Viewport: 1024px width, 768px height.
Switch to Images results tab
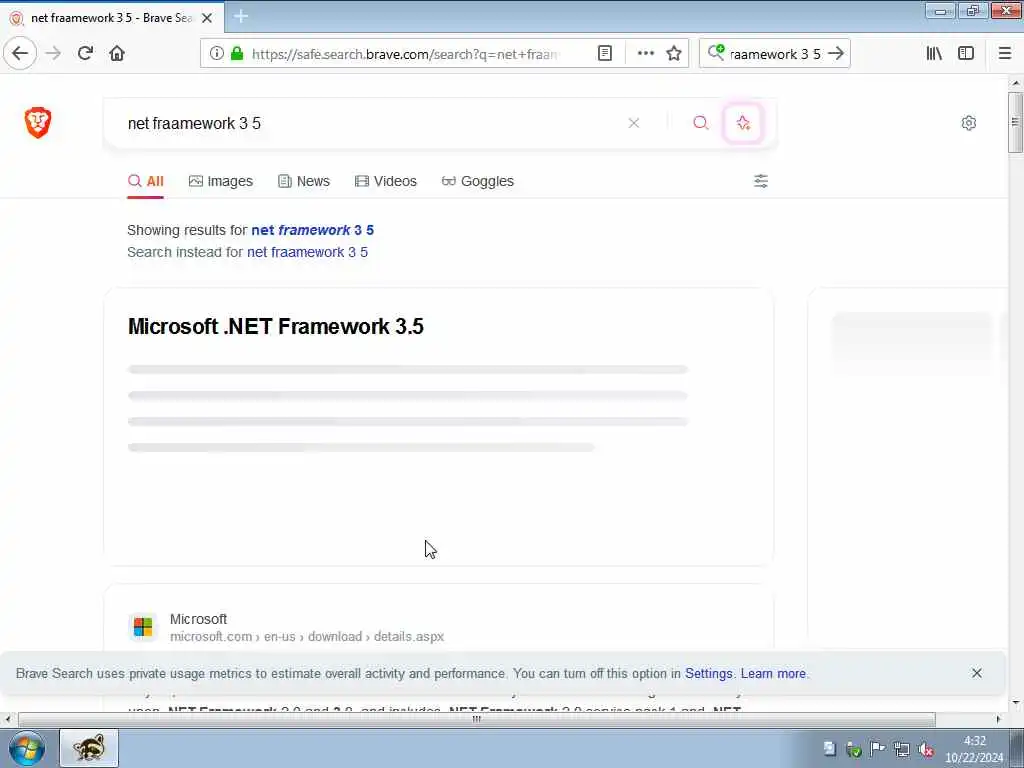221,181
